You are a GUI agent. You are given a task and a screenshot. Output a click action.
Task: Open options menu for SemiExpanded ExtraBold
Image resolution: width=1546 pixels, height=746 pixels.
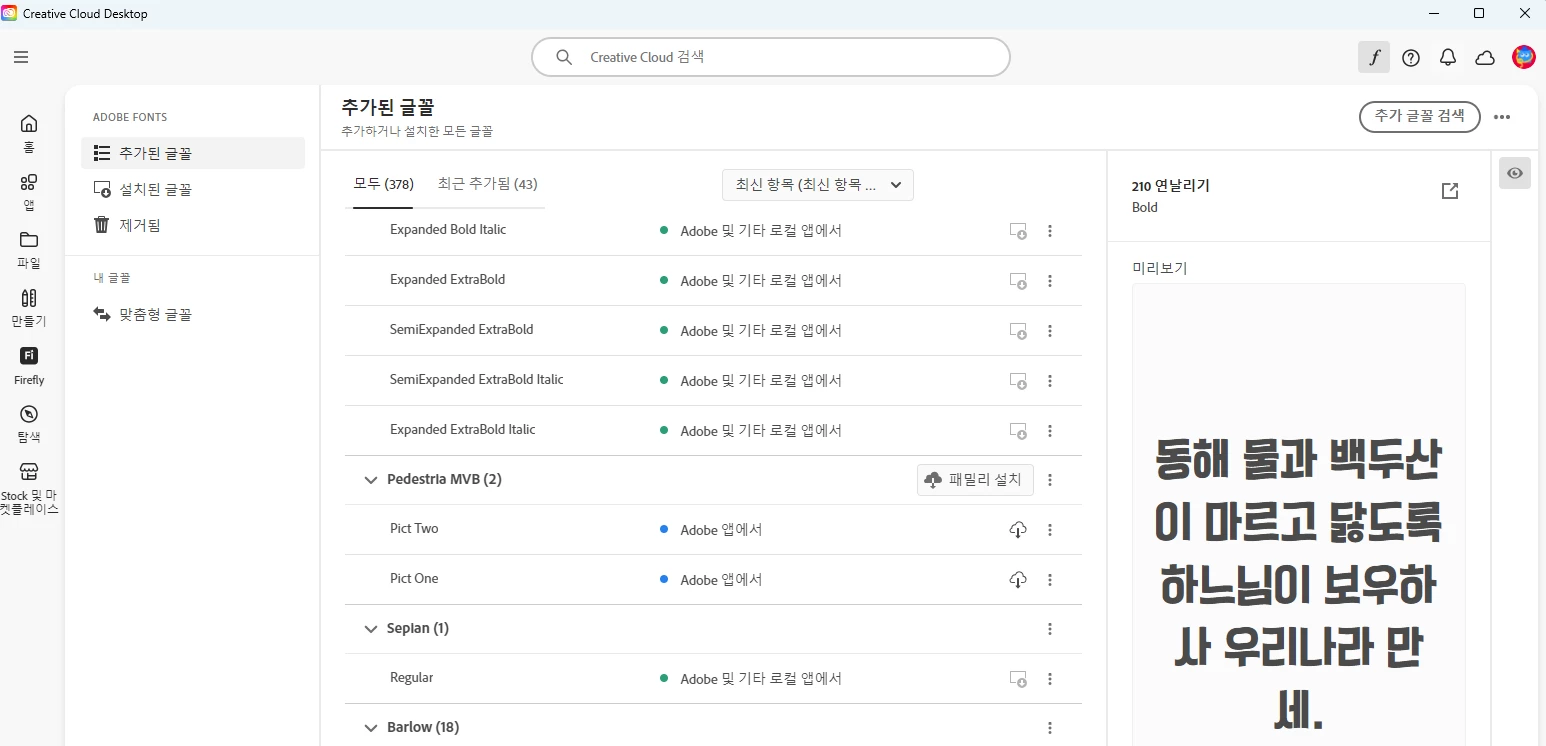(1050, 331)
